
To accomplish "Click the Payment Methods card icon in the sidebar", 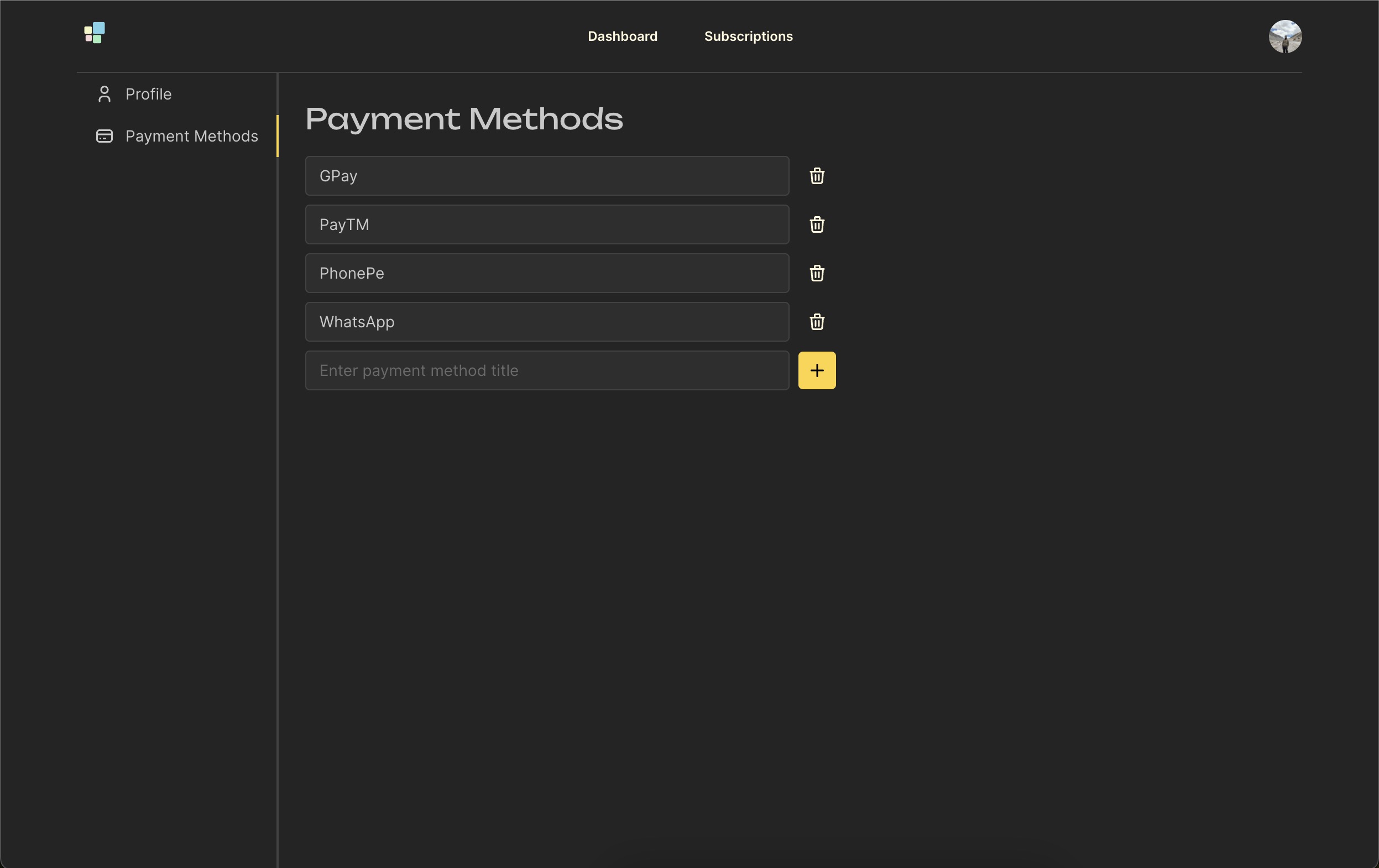I will [x=104, y=136].
